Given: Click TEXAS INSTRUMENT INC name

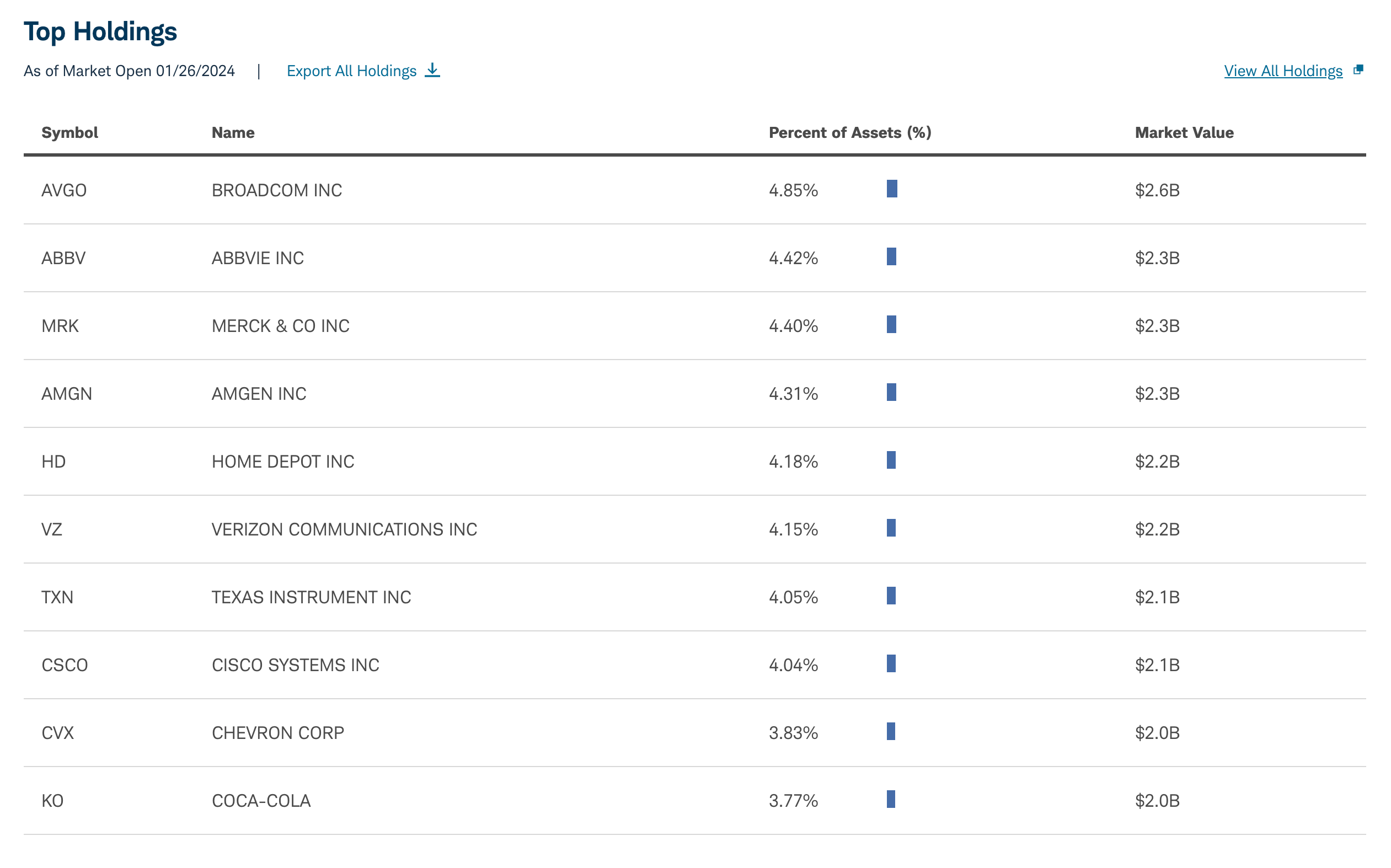Looking at the screenshot, I should coord(311,597).
